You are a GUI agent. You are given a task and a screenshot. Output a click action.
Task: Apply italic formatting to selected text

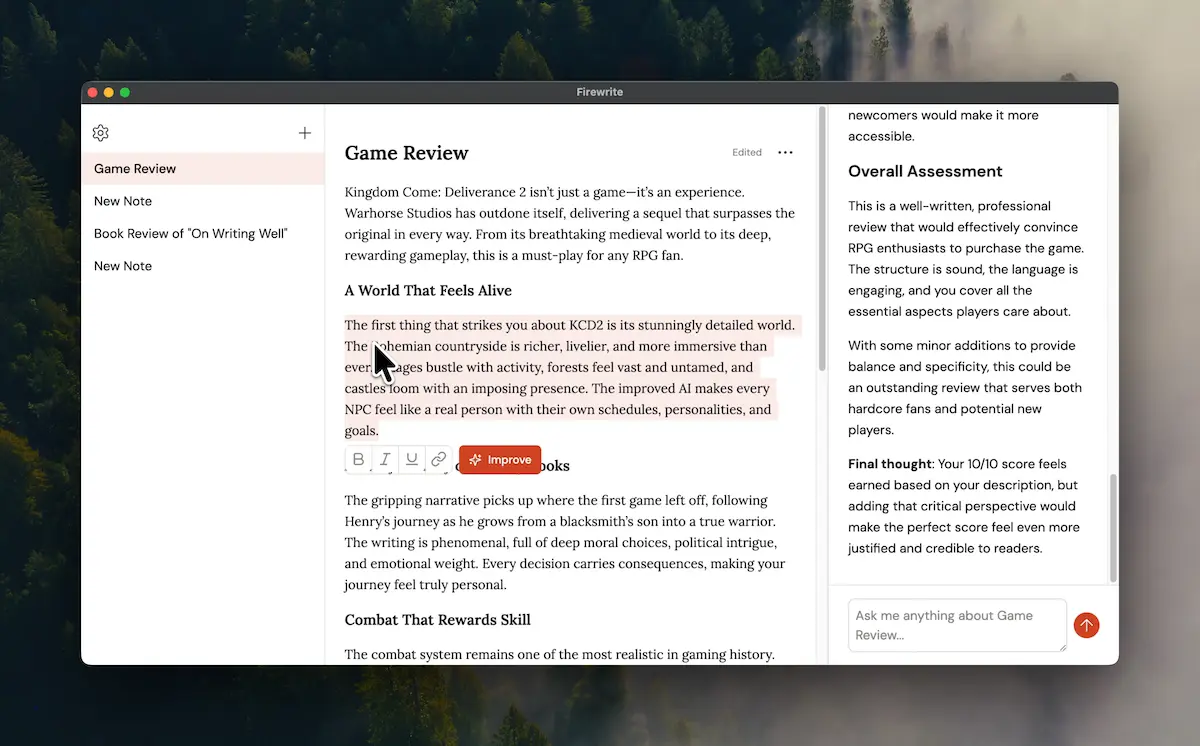tap(385, 460)
